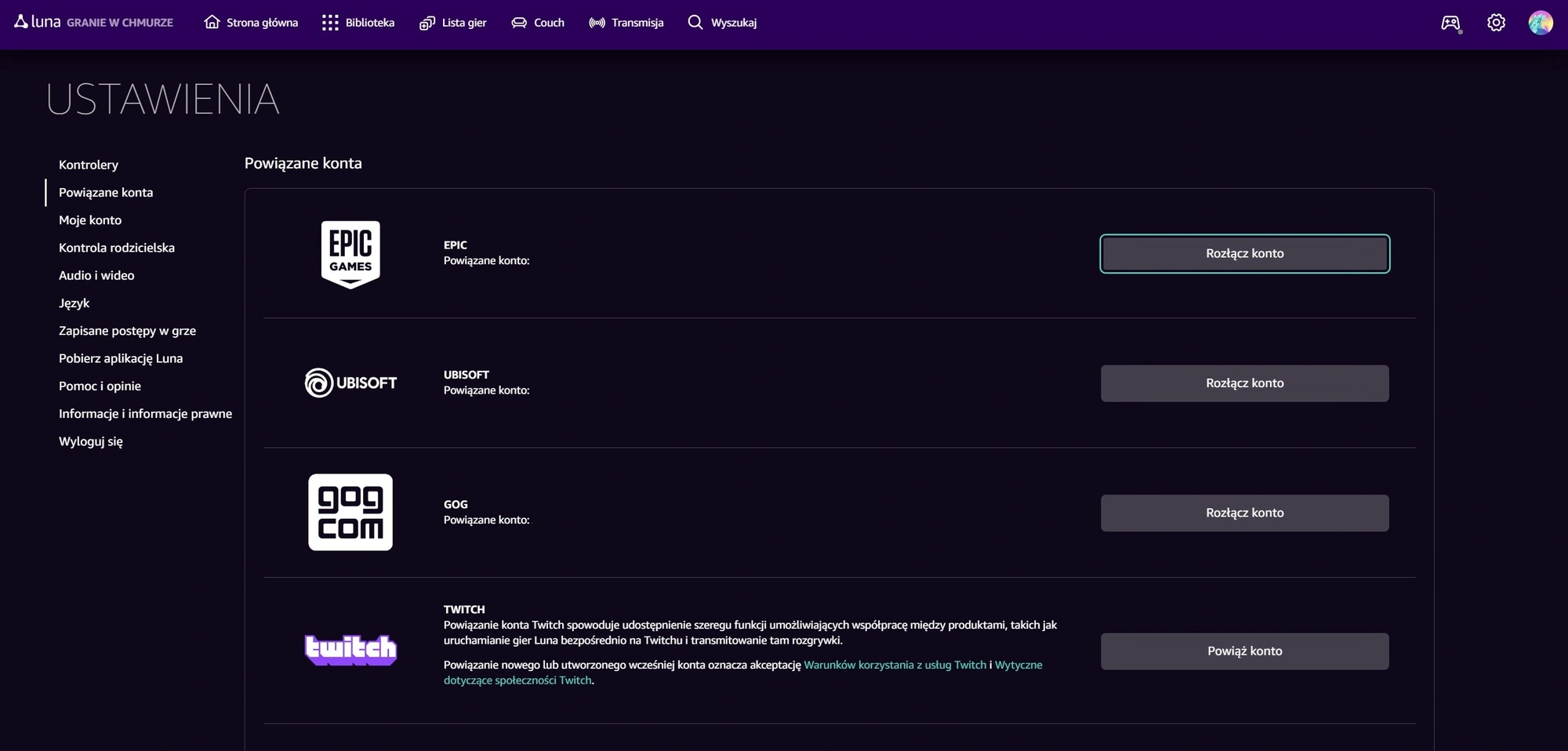Viewport: 1568px width, 751px height.
Task: Click the GOG account label
Action: click(x=456, y=505)
